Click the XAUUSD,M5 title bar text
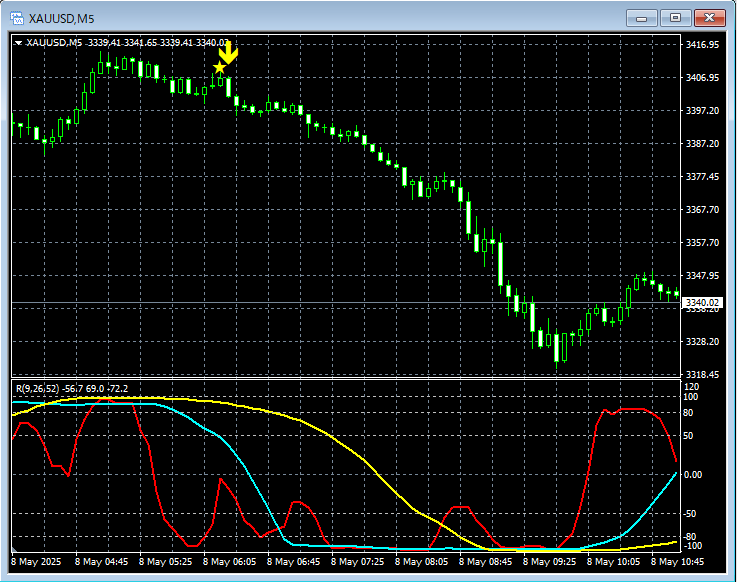The image size is (738, 582). coord(61,19)
